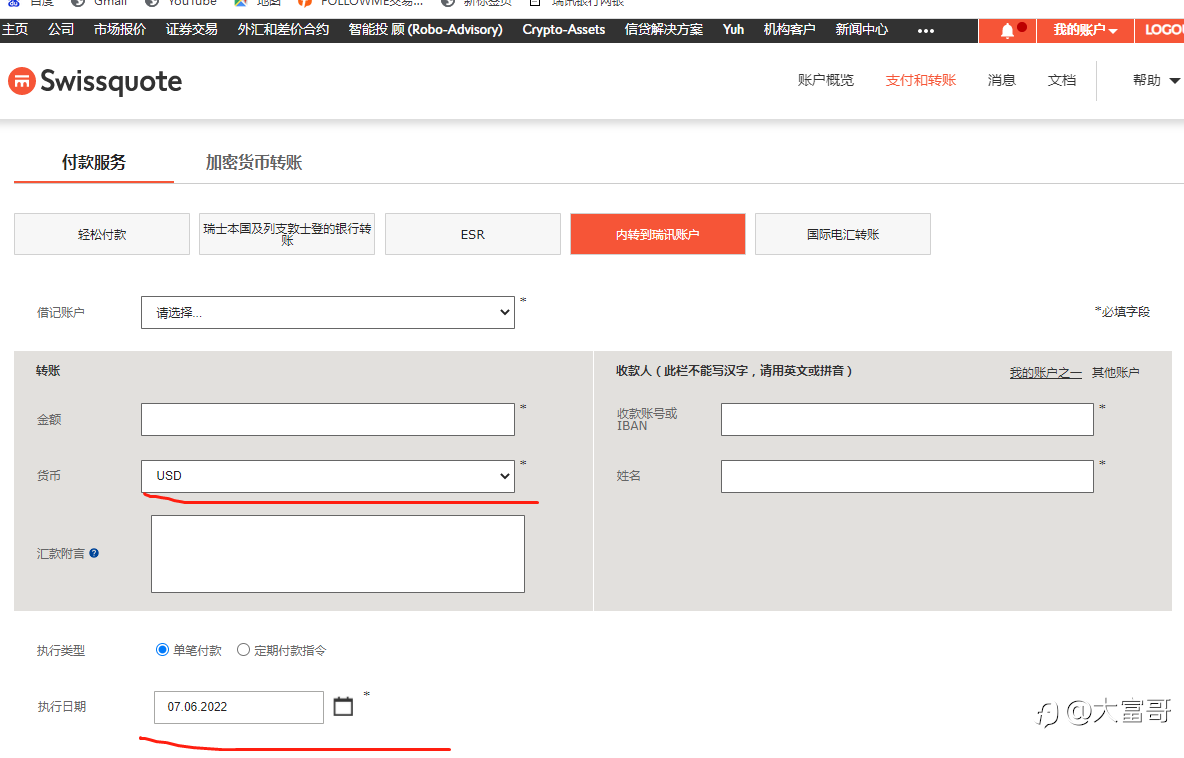Click 公司 in the top navigation
Viewport: 1184px width, 758px height.
[61, 29]
